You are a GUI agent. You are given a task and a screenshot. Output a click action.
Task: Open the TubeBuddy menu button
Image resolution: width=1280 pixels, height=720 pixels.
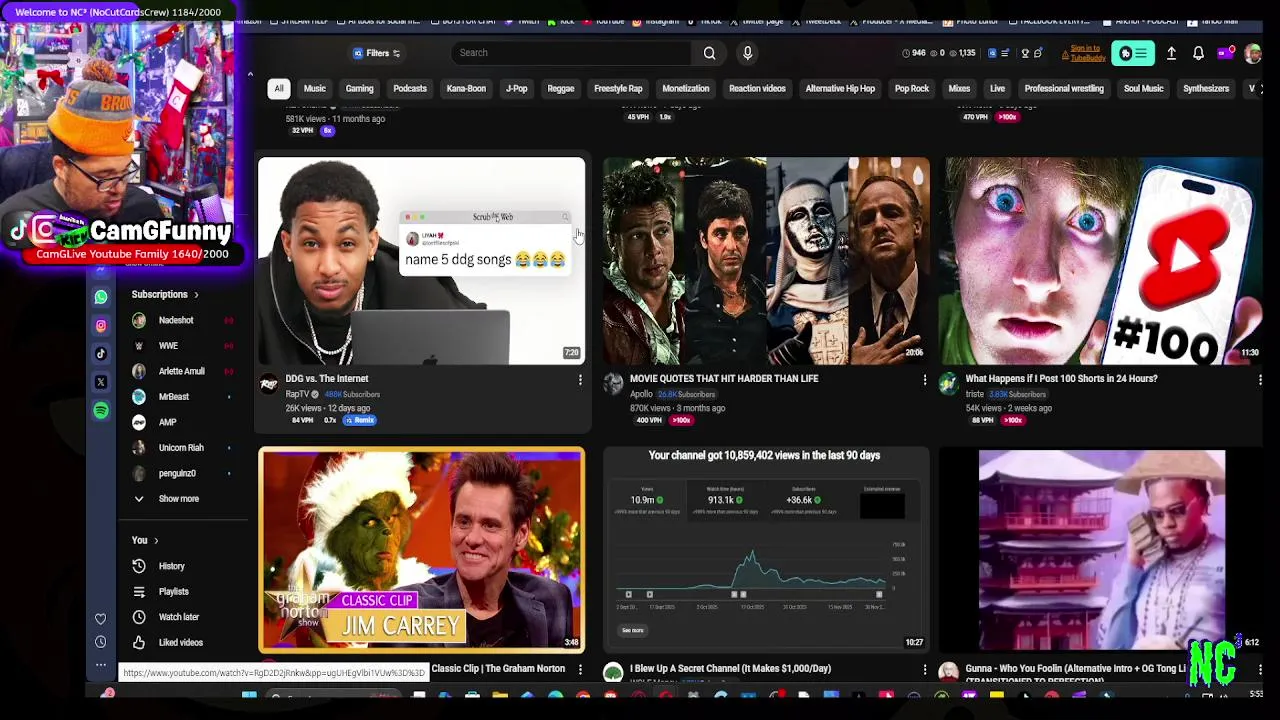(x=1133, y=53)
